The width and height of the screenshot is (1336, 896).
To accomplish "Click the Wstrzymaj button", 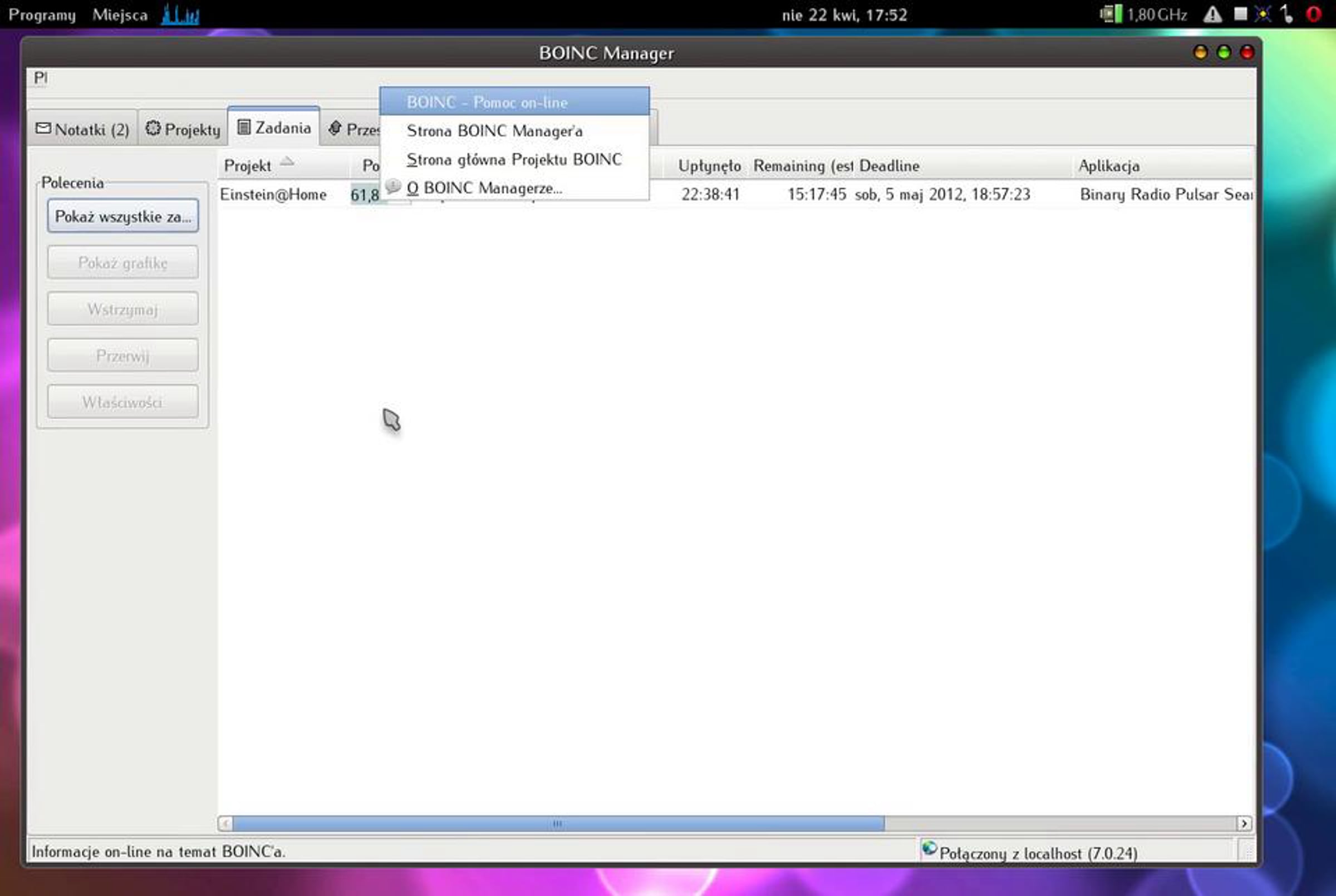I will [x=123, y=309].
